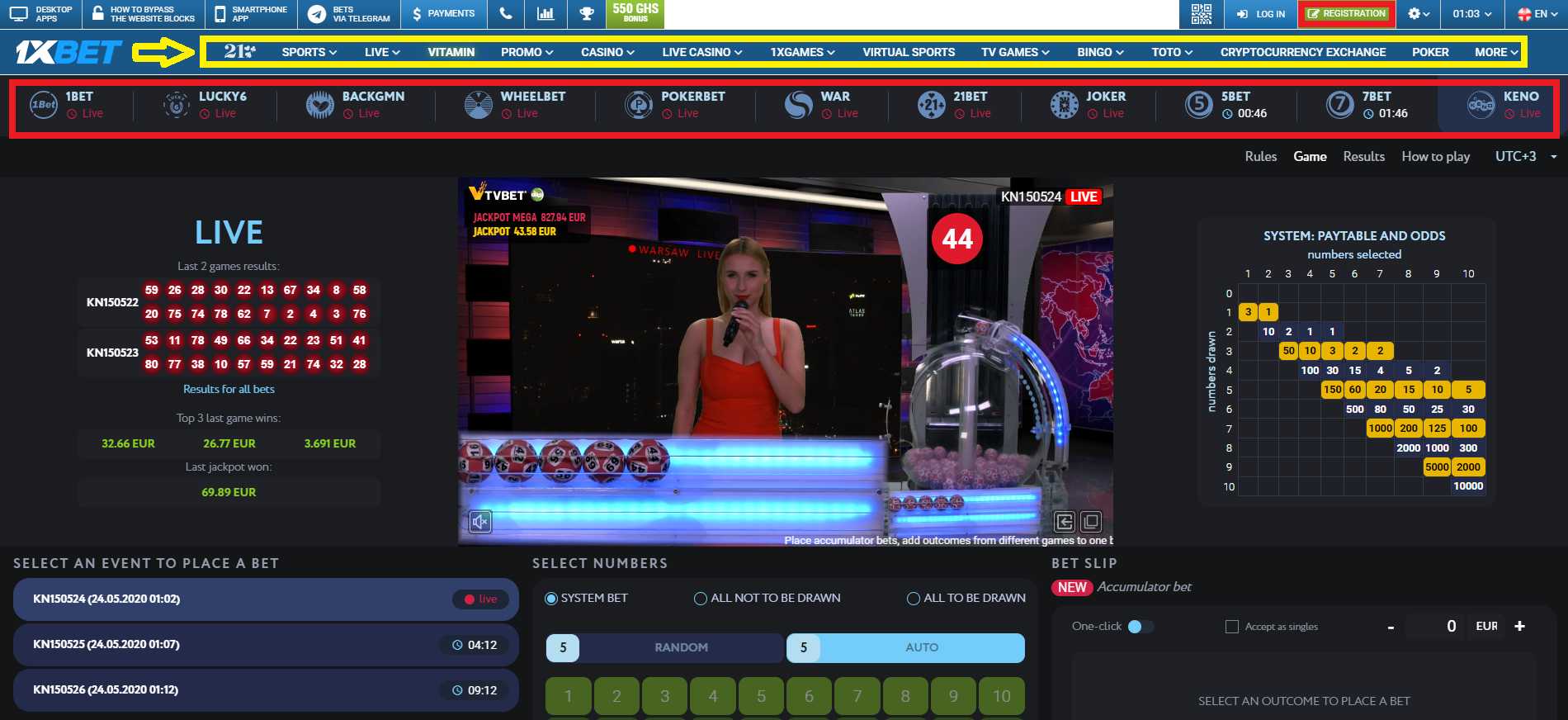Open the Results for all bets link
The height and width of the screenshot is (720, 1568).
(x=229, y=389)
